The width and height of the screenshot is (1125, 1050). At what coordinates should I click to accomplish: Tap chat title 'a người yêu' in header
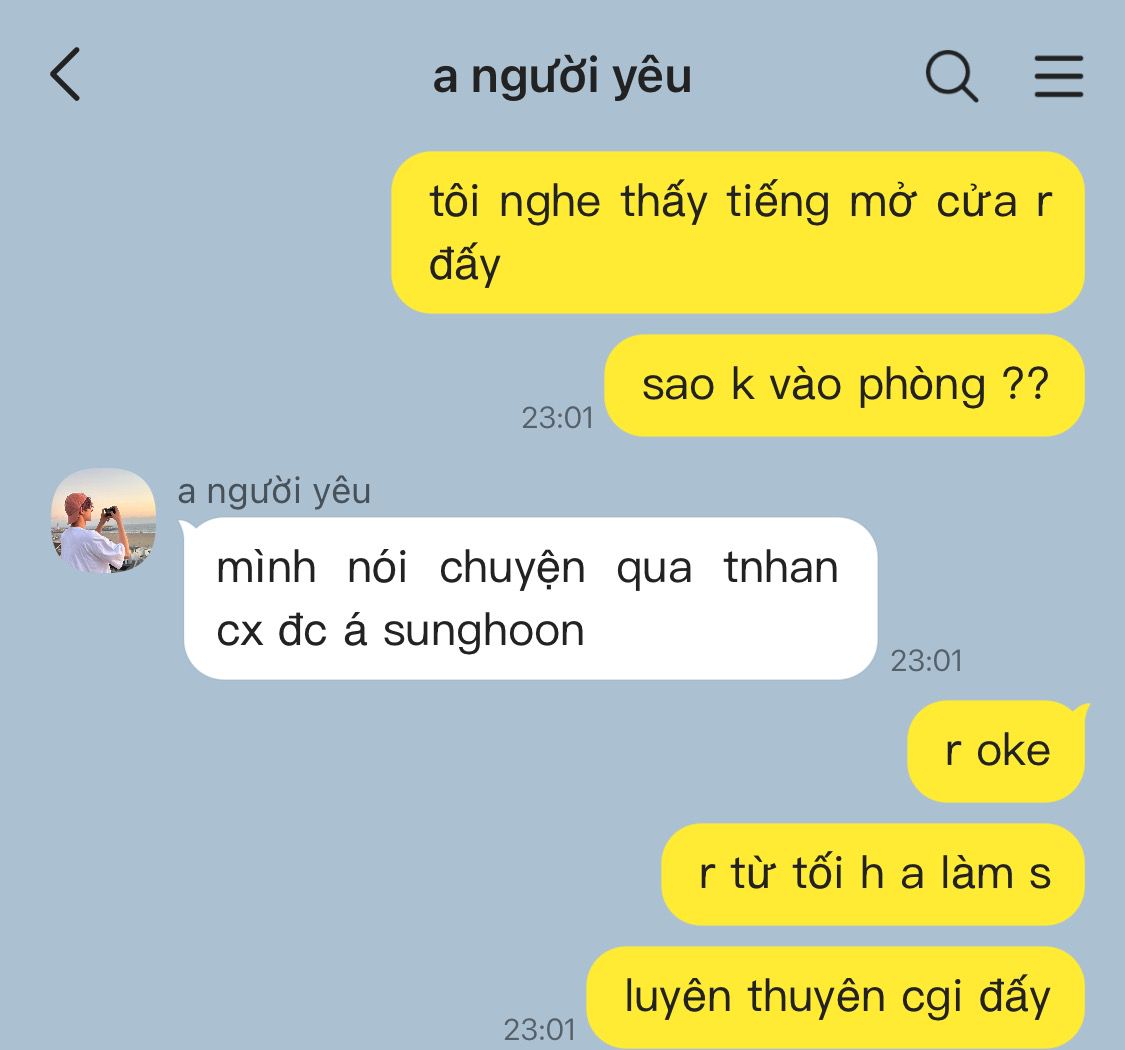tap(562, 76)
